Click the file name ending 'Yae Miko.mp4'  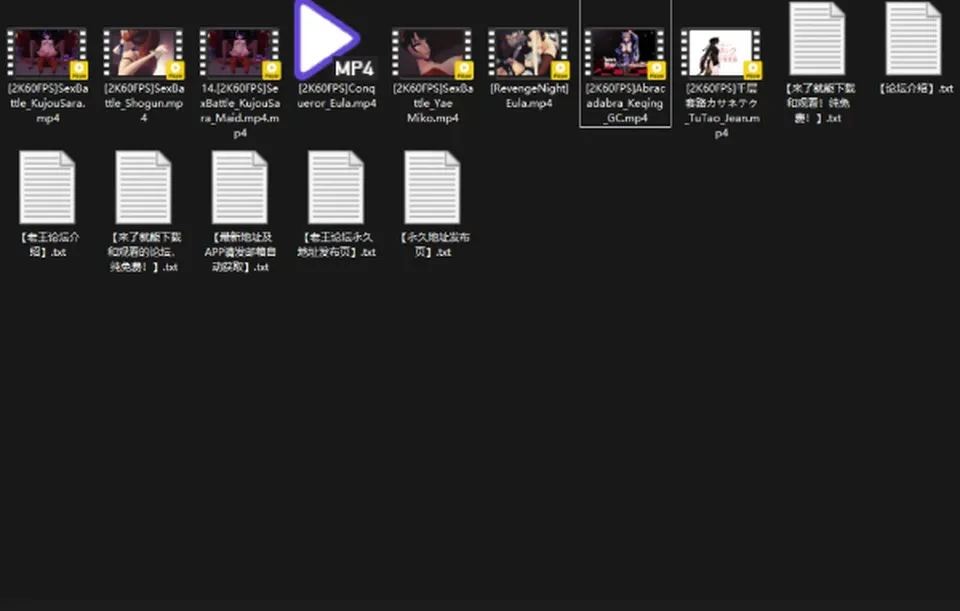click(x=433, y=103)
